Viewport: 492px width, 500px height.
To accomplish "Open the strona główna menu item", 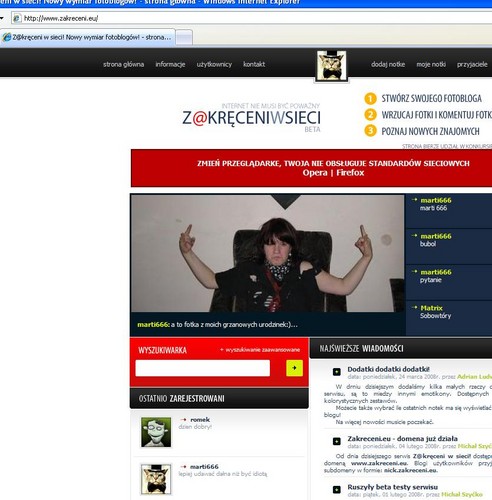I will [x=123, y=64].
